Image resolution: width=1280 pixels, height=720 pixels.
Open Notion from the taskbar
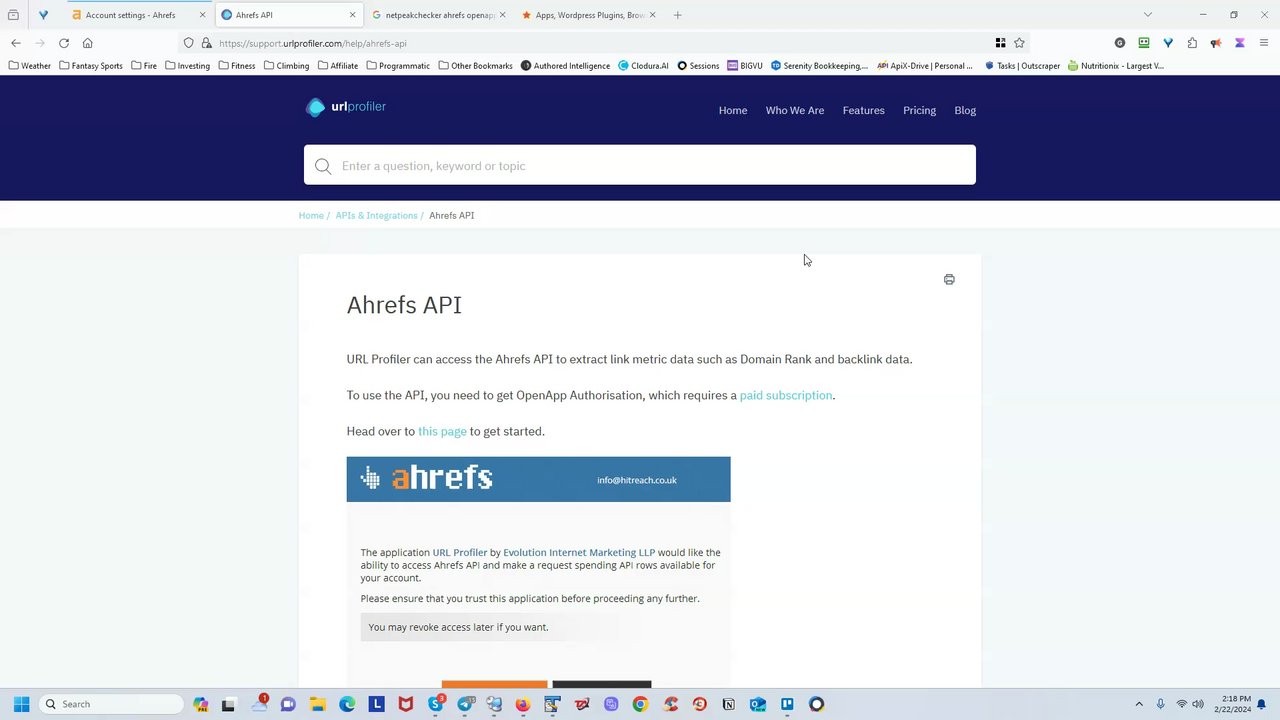[728, 704]
